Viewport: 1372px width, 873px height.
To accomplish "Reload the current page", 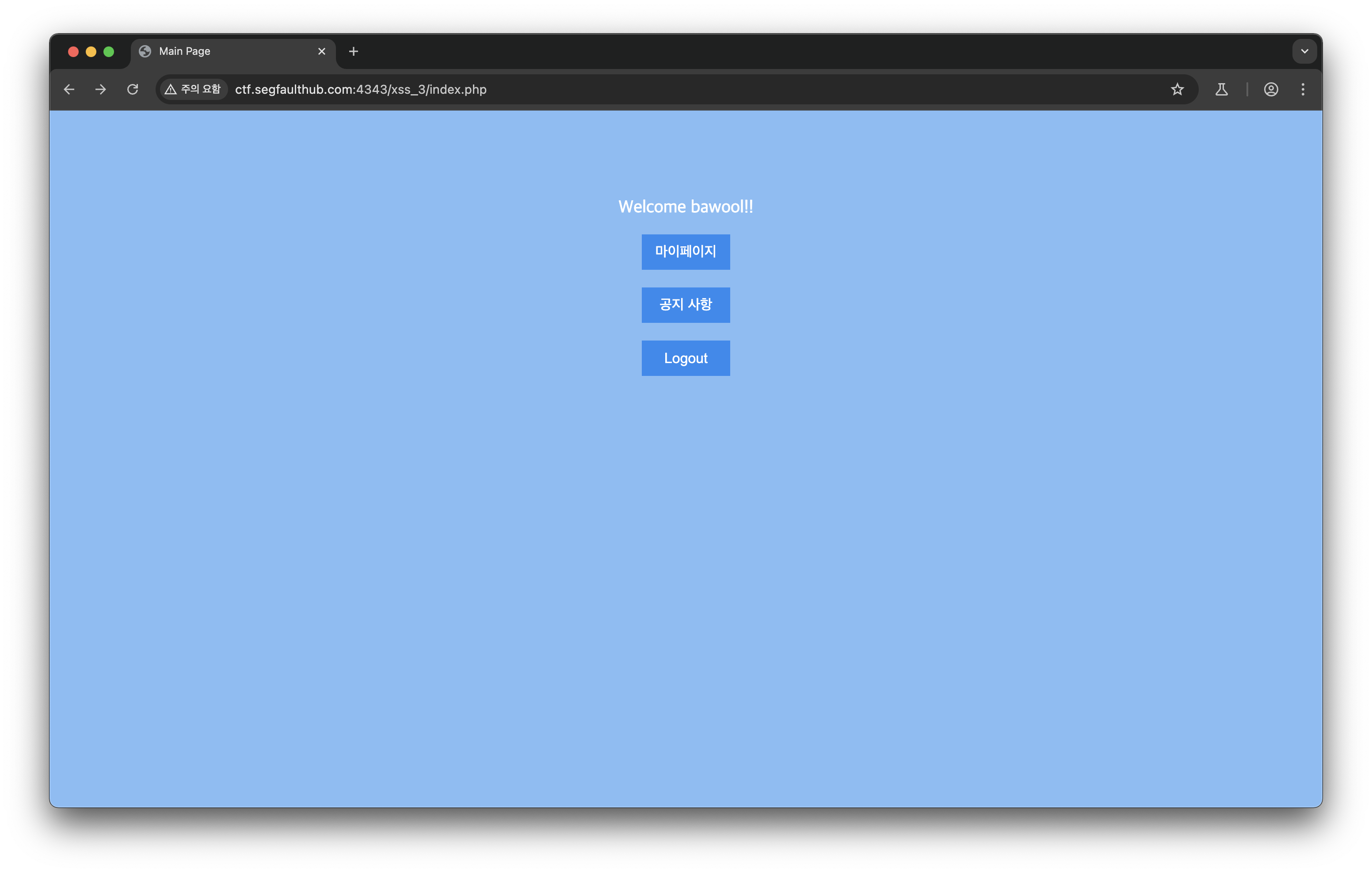I will (133, 89).
